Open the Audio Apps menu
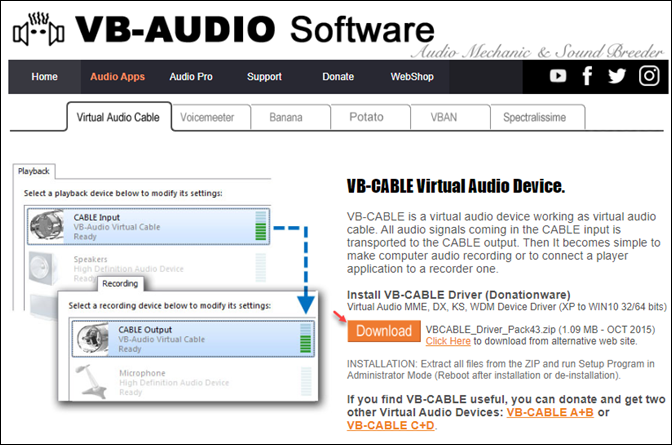Image resolution: width=672 pixels, height=445 pixels. coord(117,77)
